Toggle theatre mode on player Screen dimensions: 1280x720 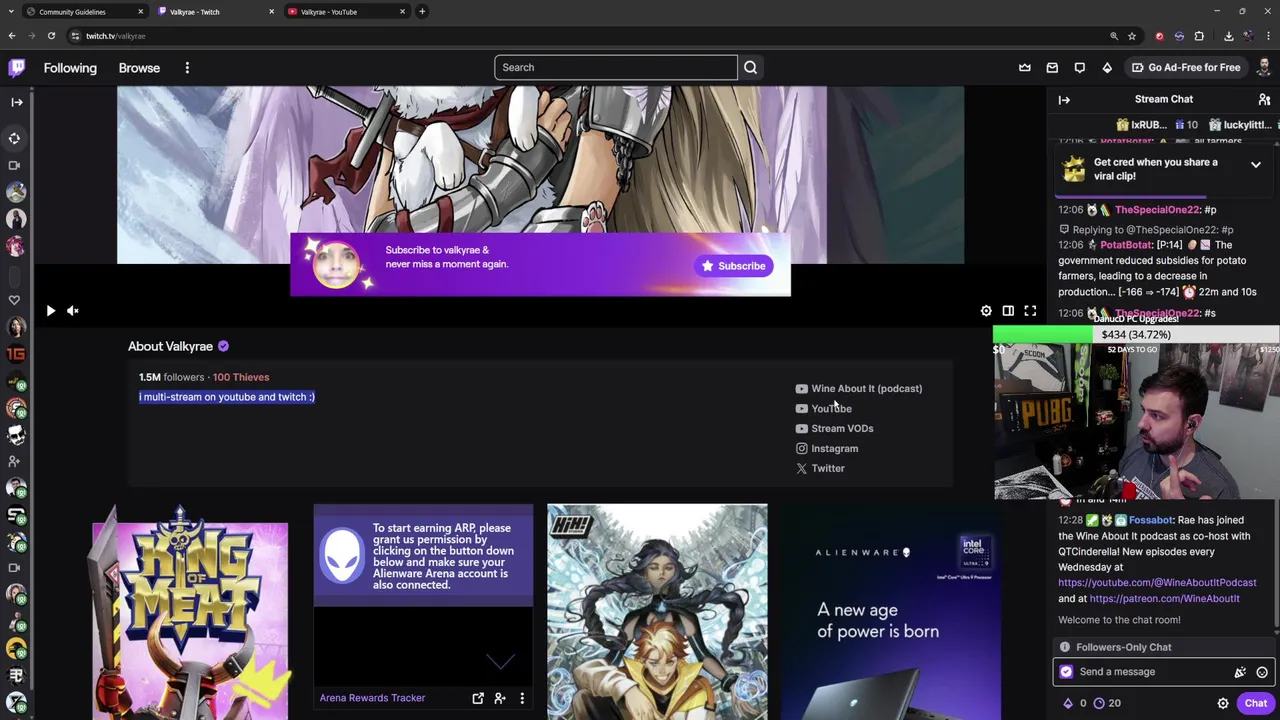[x=1008, y=311]
